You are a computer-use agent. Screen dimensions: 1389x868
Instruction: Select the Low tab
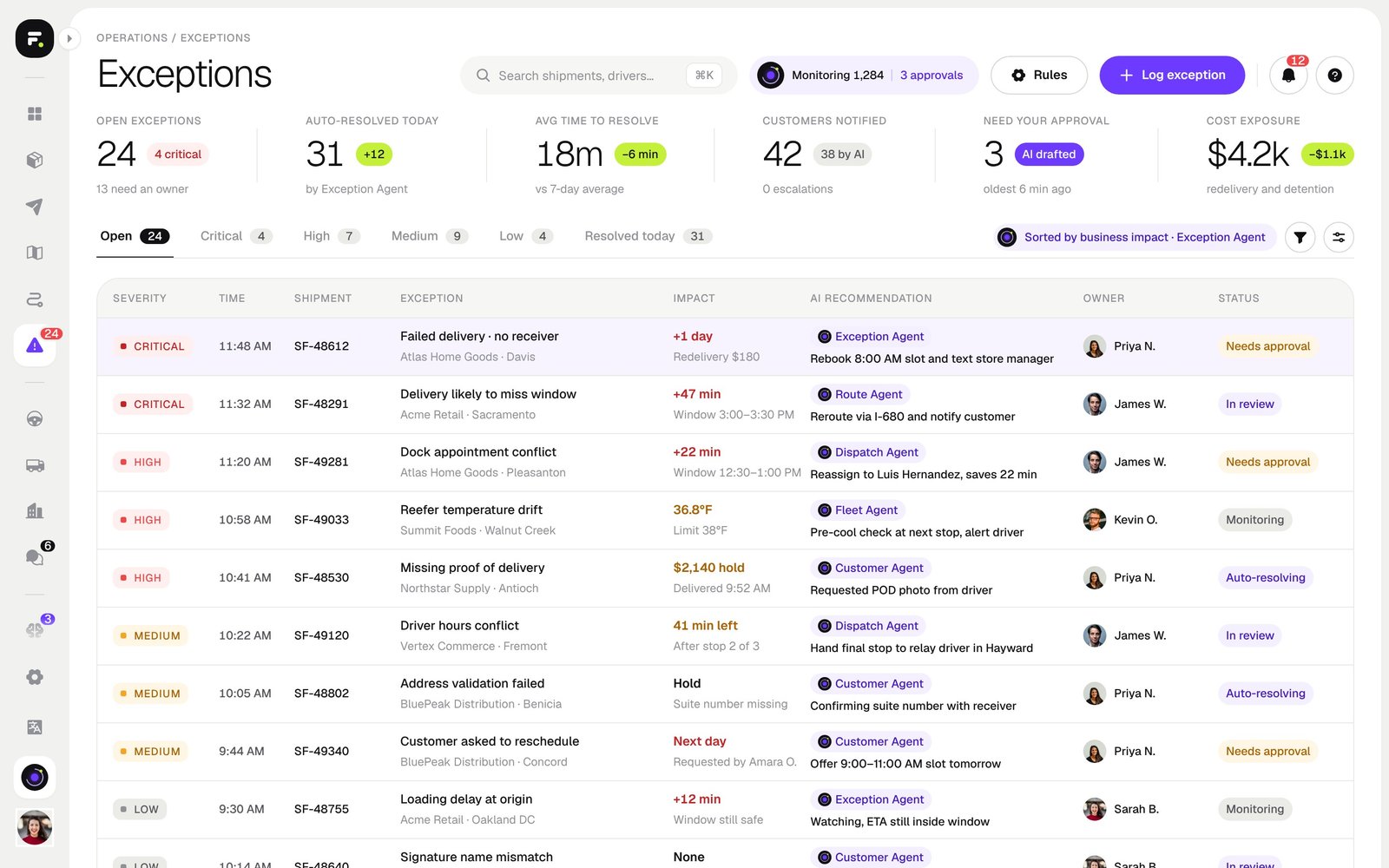[526, 236]
